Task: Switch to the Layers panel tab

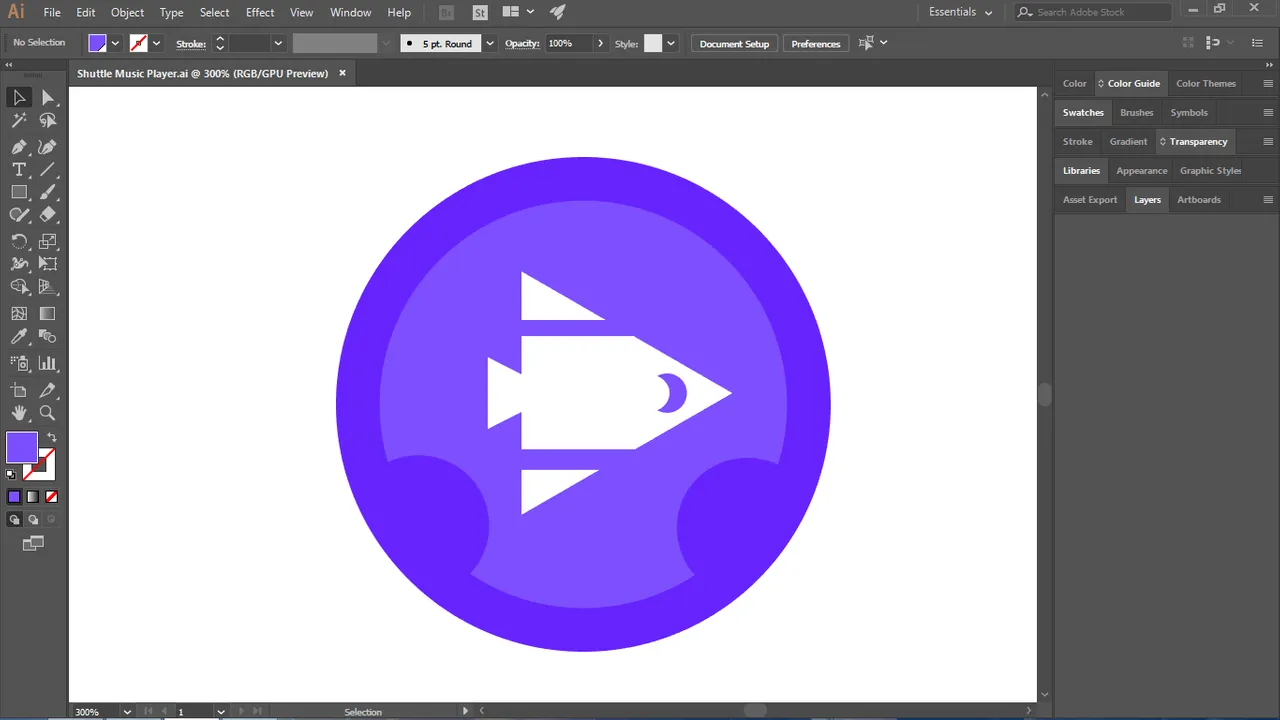Action: (x=1147, y=199)
